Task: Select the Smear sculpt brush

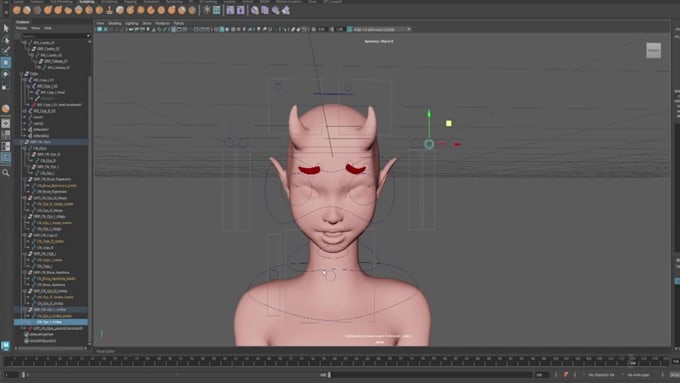Action: coord(162,10)
